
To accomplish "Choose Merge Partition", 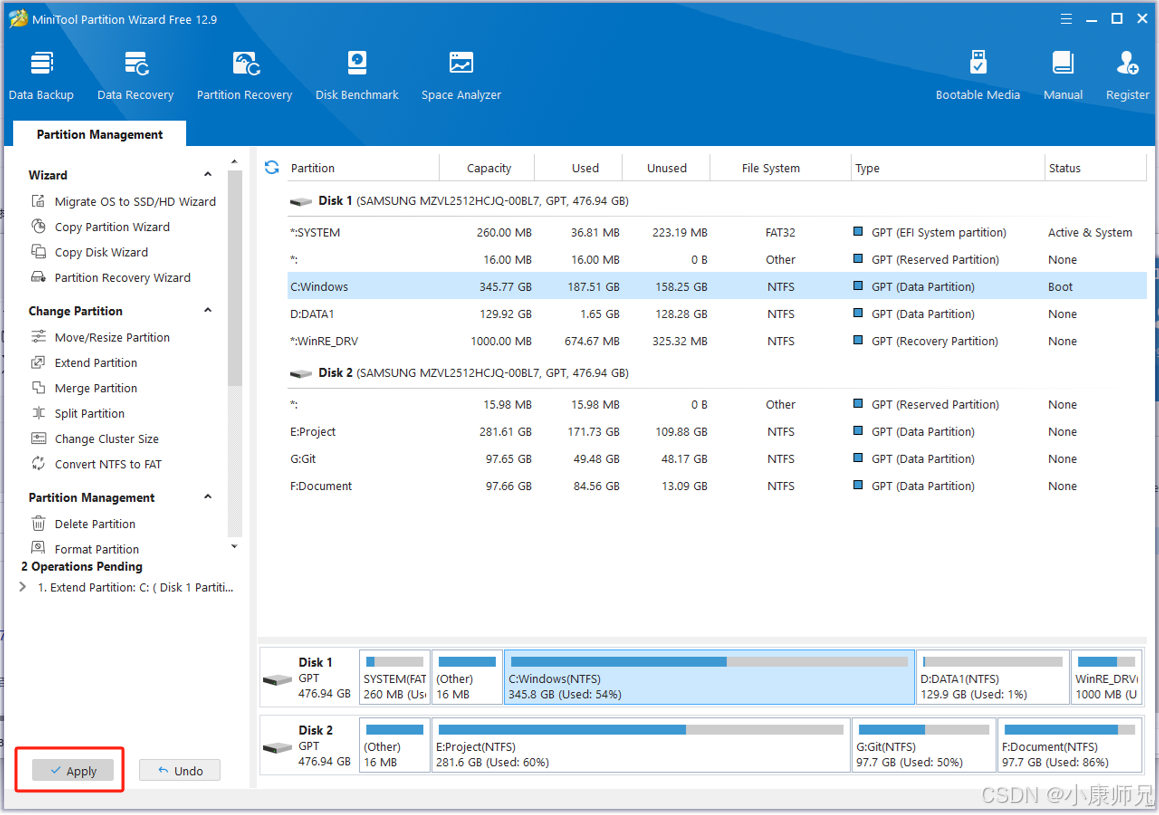I will click(84, 388).
